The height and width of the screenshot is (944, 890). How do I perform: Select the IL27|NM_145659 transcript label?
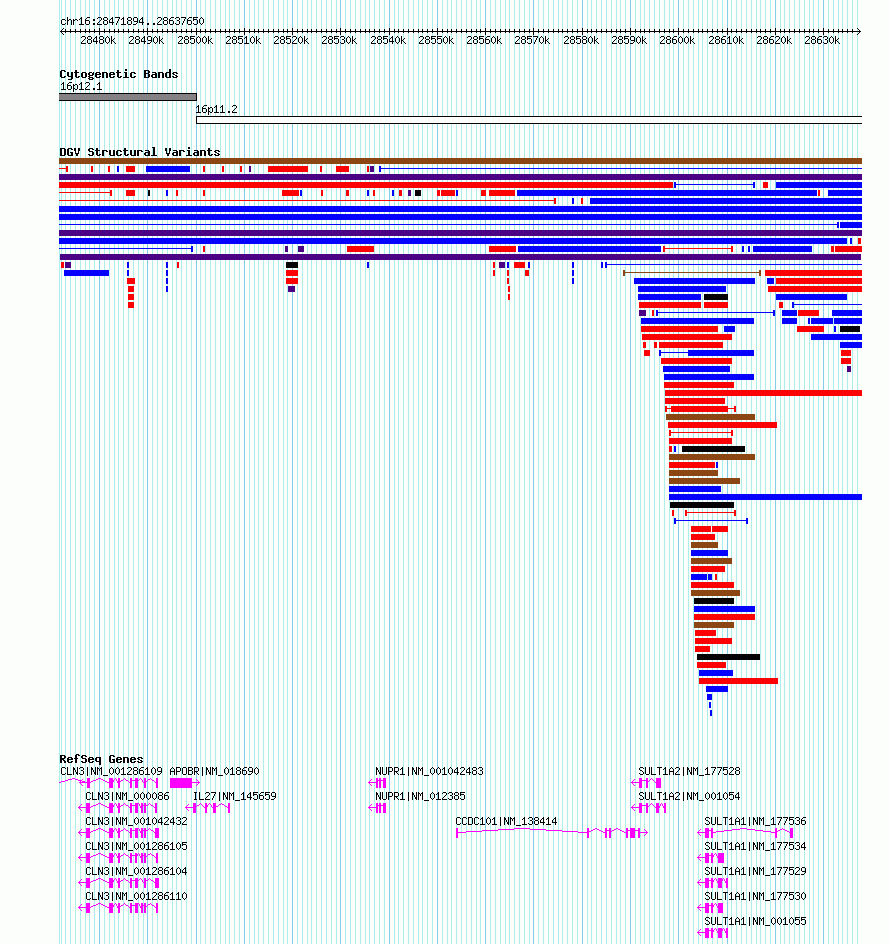click(x=235, y=796)
